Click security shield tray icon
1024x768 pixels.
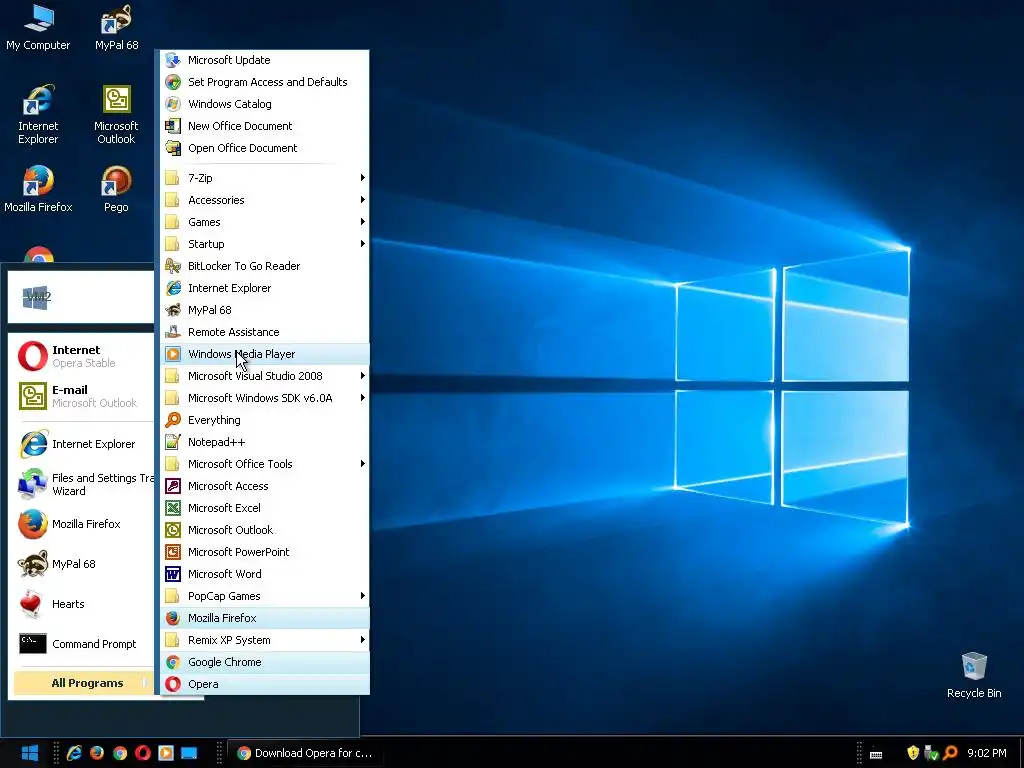coord(913,753)
